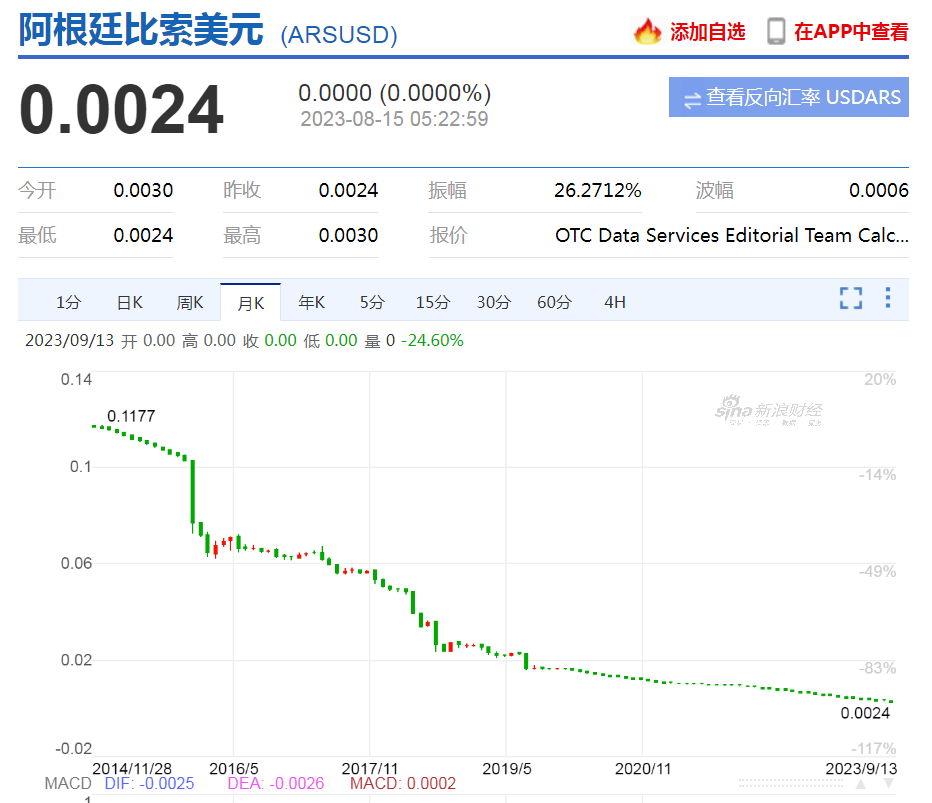Switch chart to 年K tab
The width and height of the screenshot is (932, 803).
311,302
